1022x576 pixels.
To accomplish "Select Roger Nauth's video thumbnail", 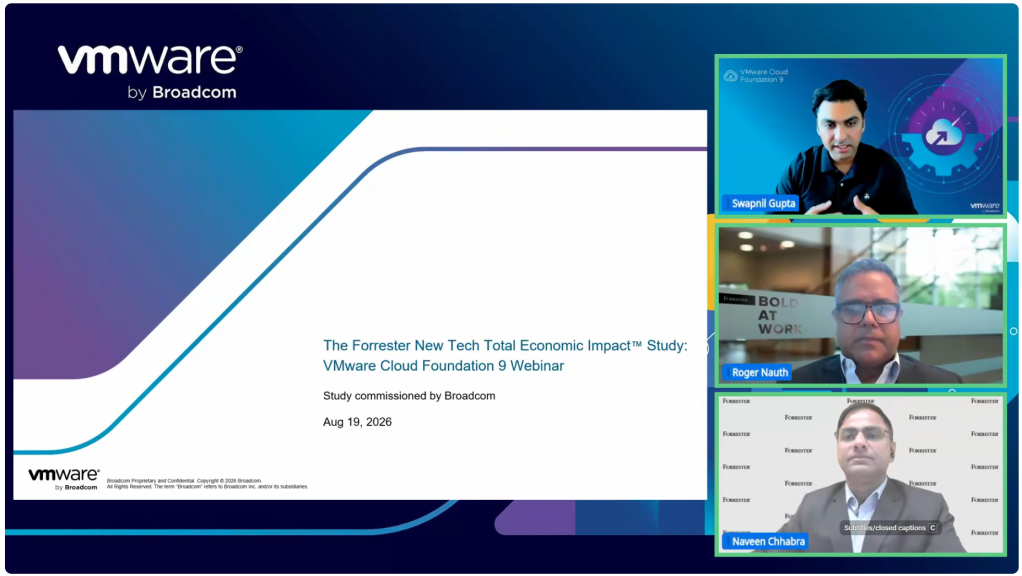I will pos(860,305).
